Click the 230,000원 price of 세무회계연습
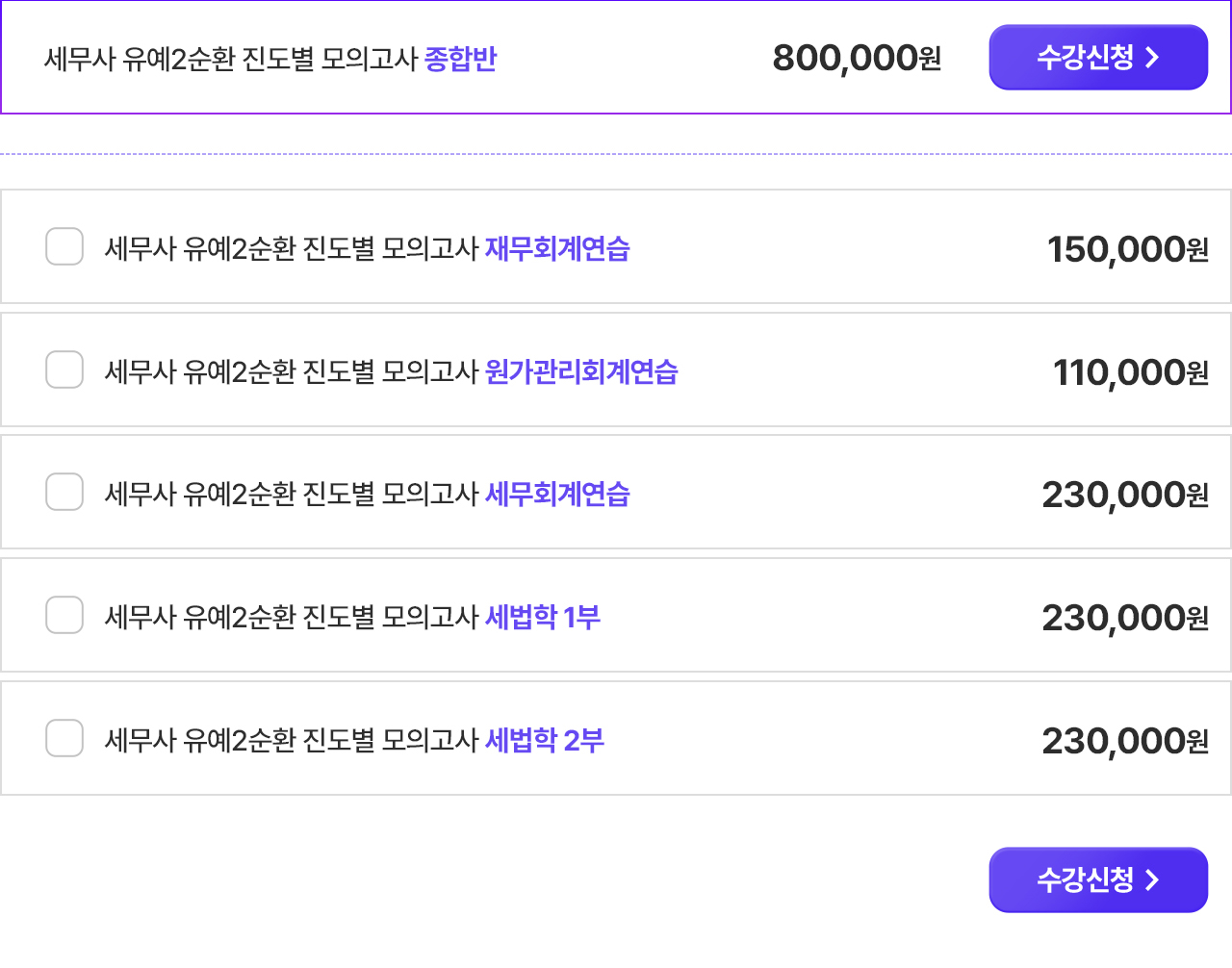This screenshot has height=968, width=1232. click(1124, 495)
